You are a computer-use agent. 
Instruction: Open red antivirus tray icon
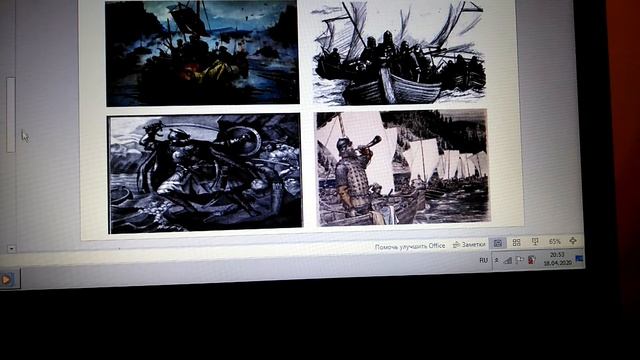[x=531, y=259]
